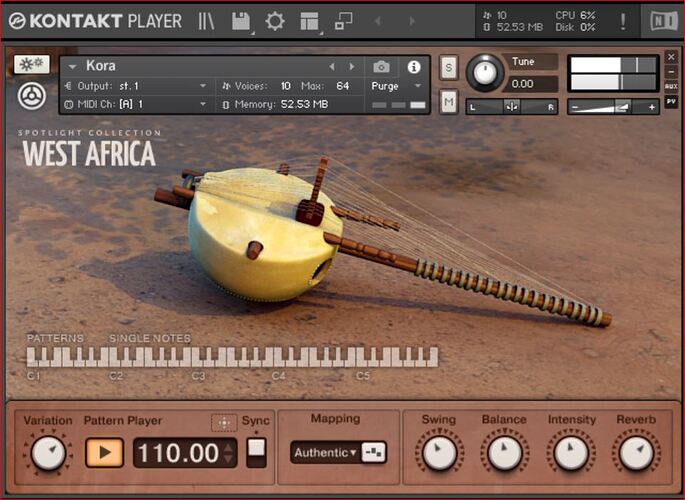685x500 pixels.
Task: Click the exclamation panic button
Action: (623, 20)
